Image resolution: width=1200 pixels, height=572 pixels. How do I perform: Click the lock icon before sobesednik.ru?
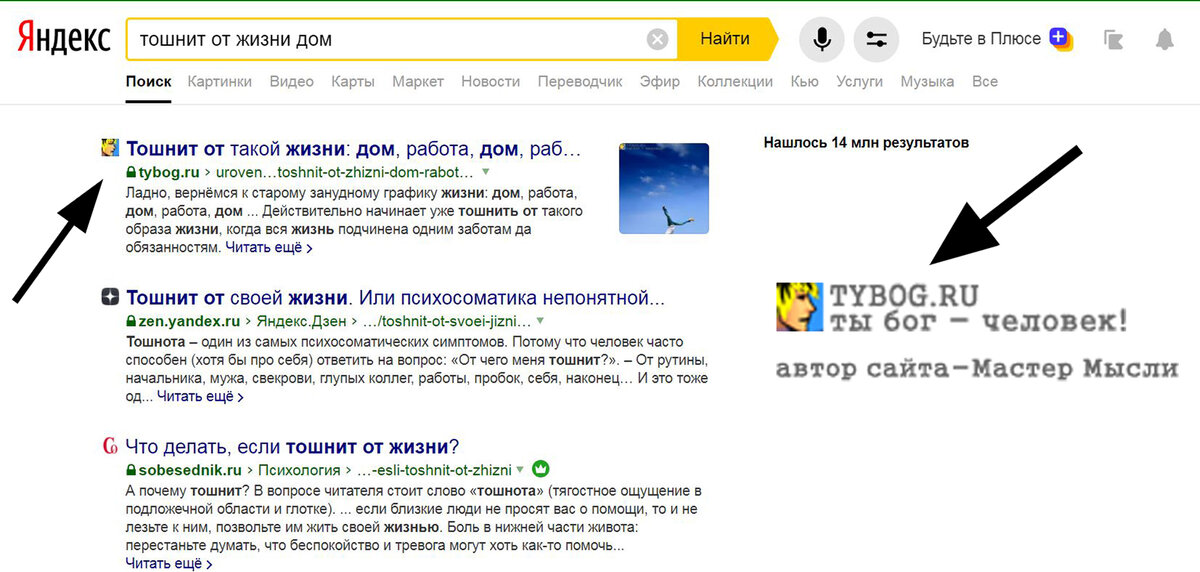coord(131,470)
